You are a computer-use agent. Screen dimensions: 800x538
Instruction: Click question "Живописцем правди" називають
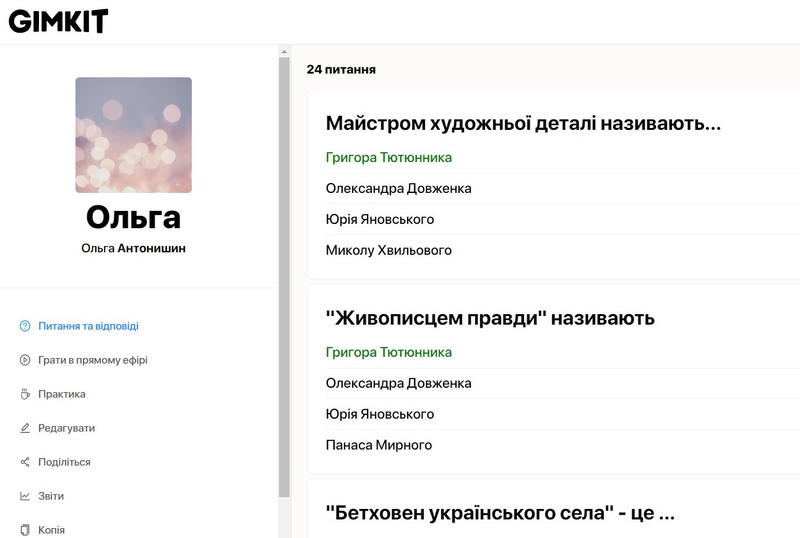(490, 318)
